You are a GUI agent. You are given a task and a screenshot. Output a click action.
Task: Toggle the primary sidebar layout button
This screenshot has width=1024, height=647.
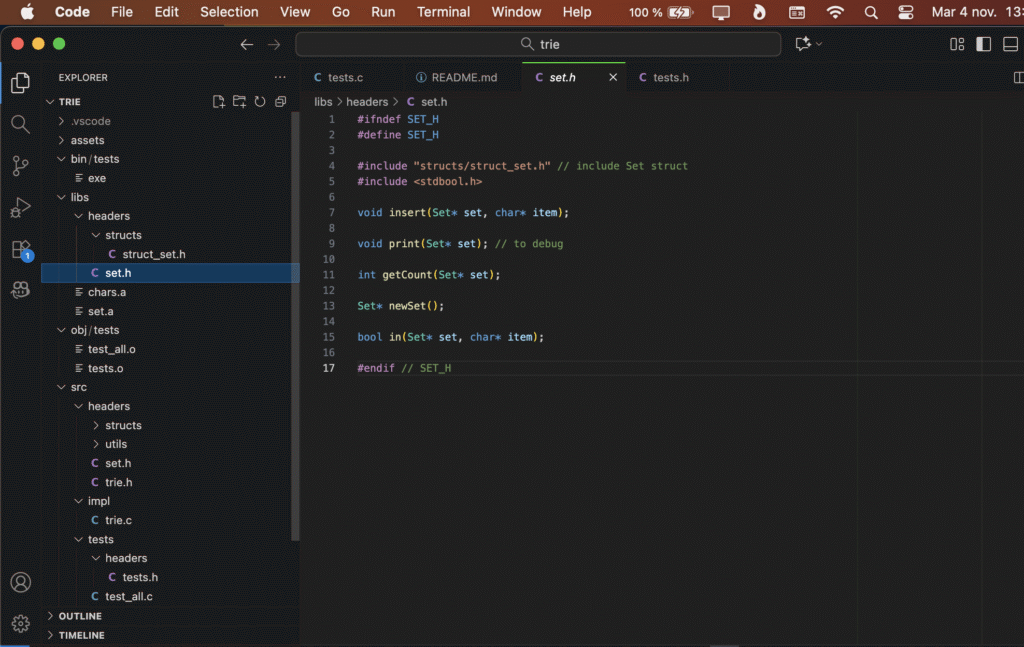[983, 44]
